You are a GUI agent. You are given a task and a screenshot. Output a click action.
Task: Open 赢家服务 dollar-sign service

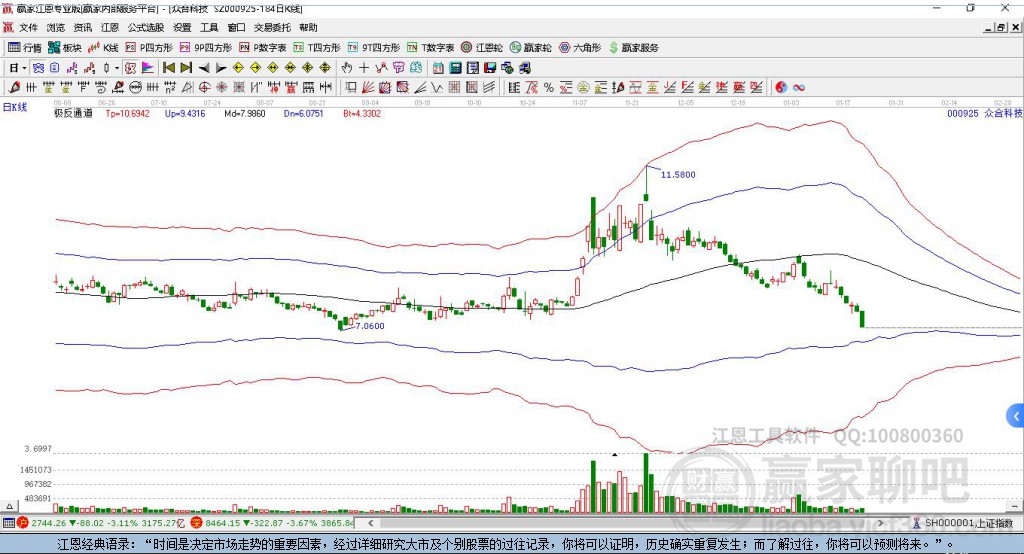633,48
